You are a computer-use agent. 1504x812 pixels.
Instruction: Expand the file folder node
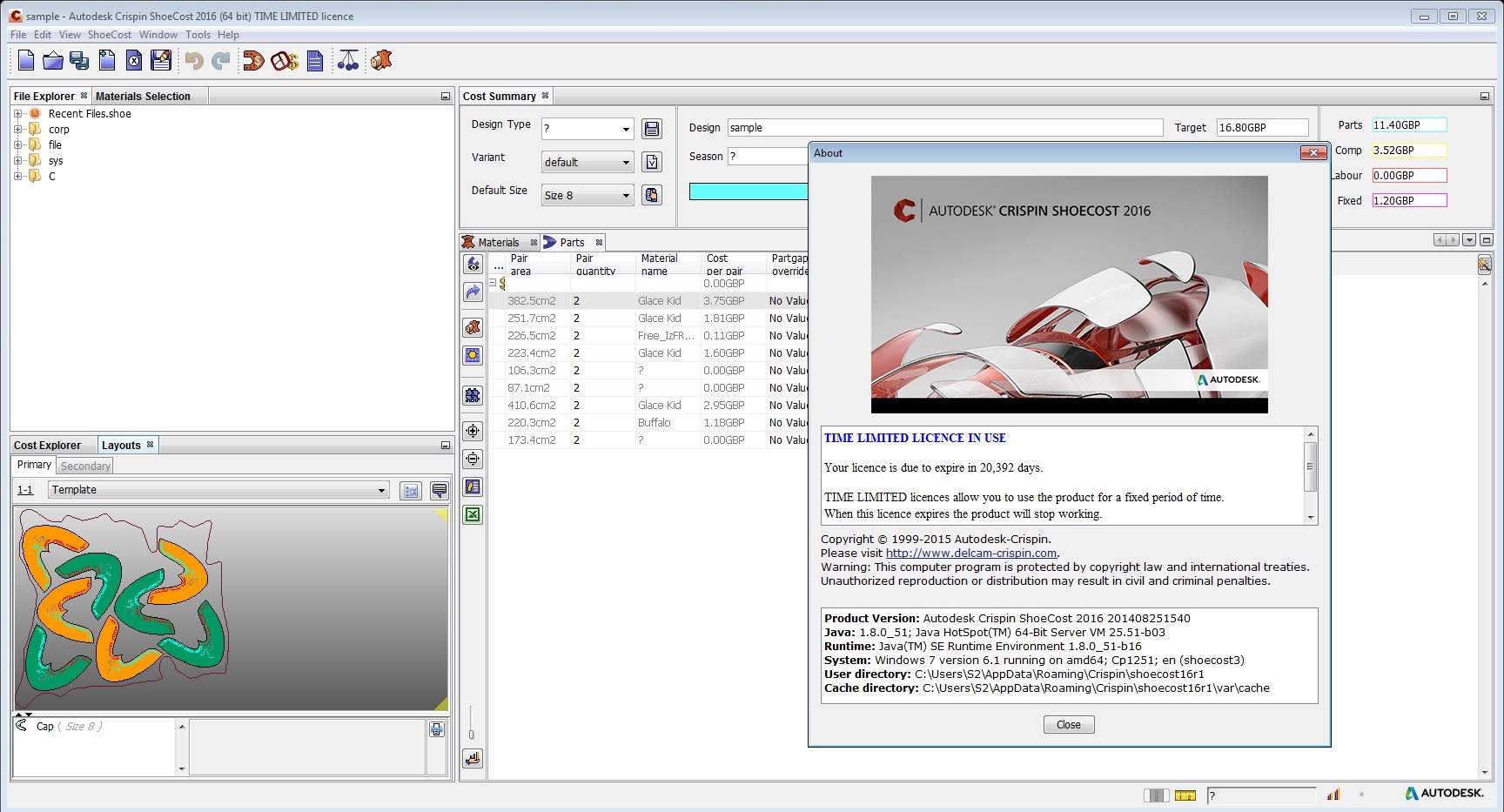17,145
